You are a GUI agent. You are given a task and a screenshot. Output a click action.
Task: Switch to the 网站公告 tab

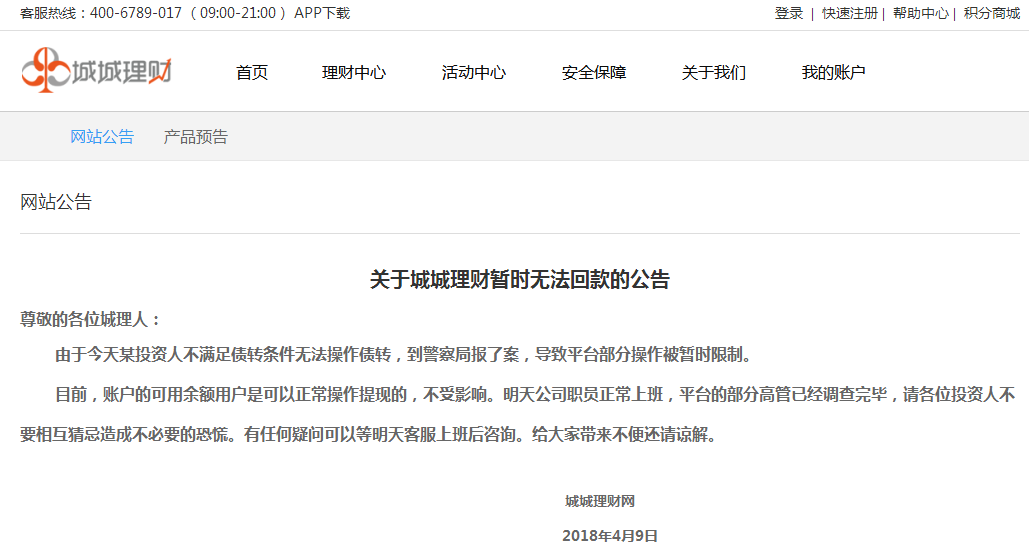tap(102, 137)
